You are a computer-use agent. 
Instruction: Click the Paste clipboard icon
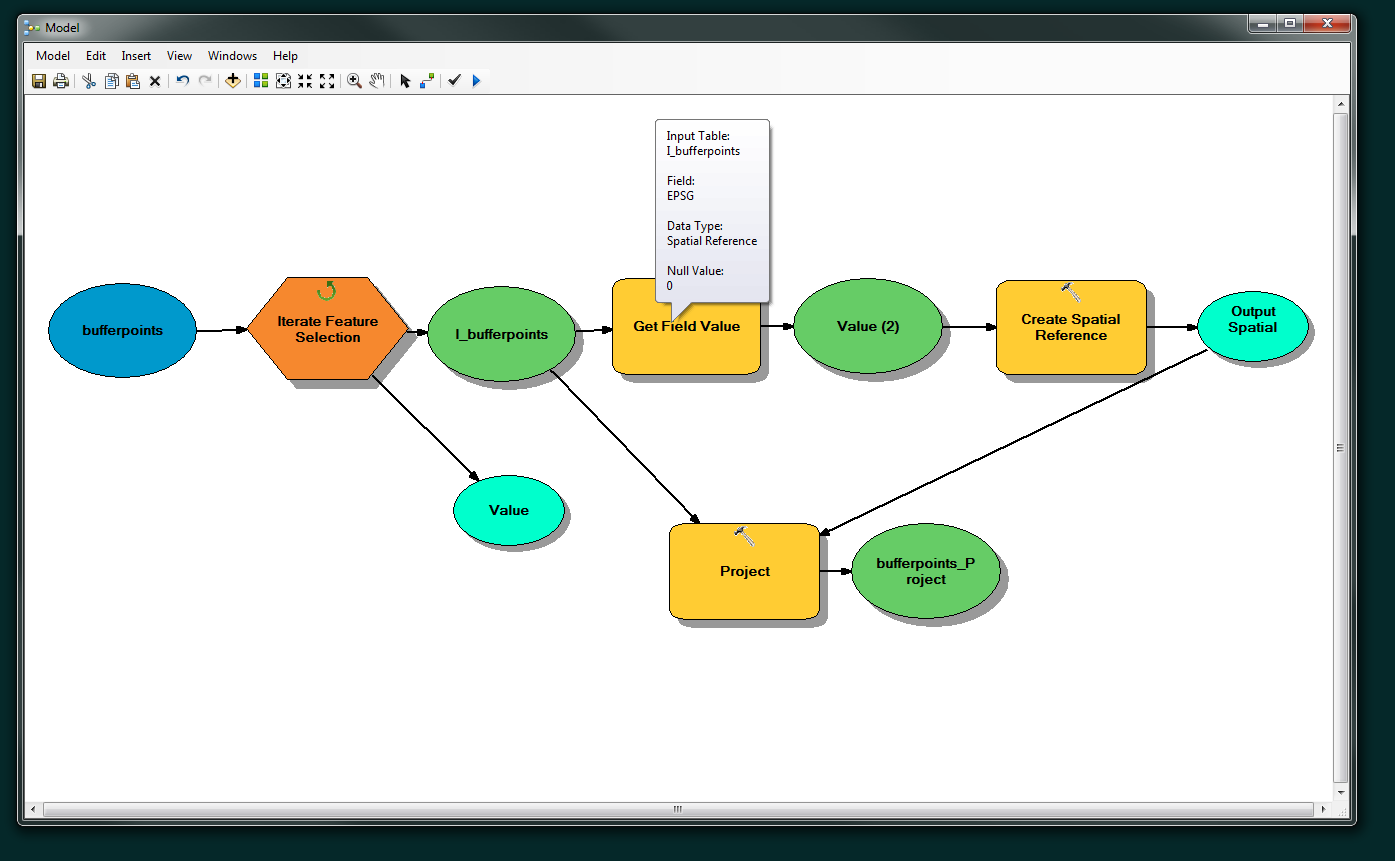tap(133, 81)
